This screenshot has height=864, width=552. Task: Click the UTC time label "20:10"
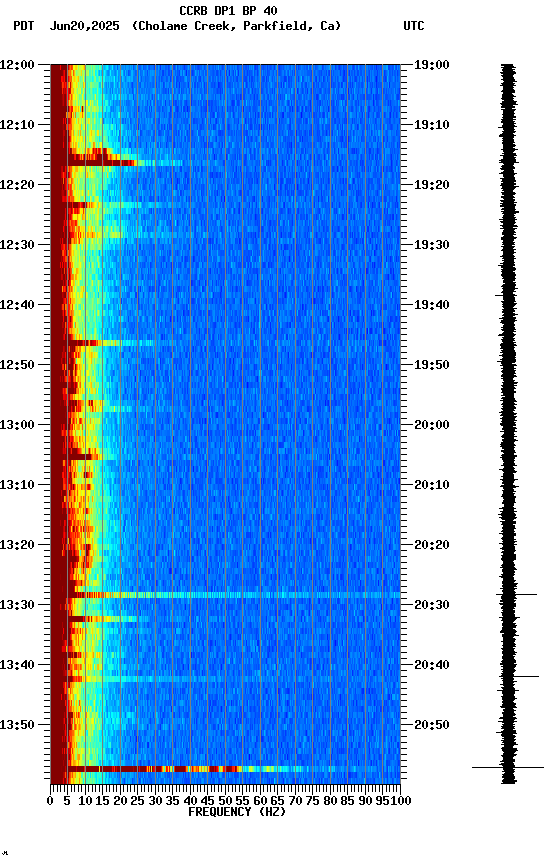pyautogui.click(x=432, y=485)
